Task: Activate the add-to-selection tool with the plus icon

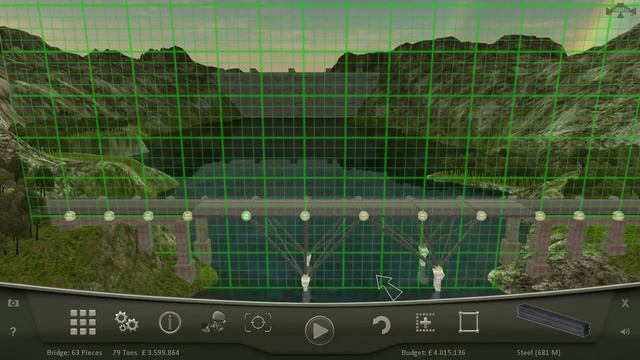Action: [x=425, y=322]
